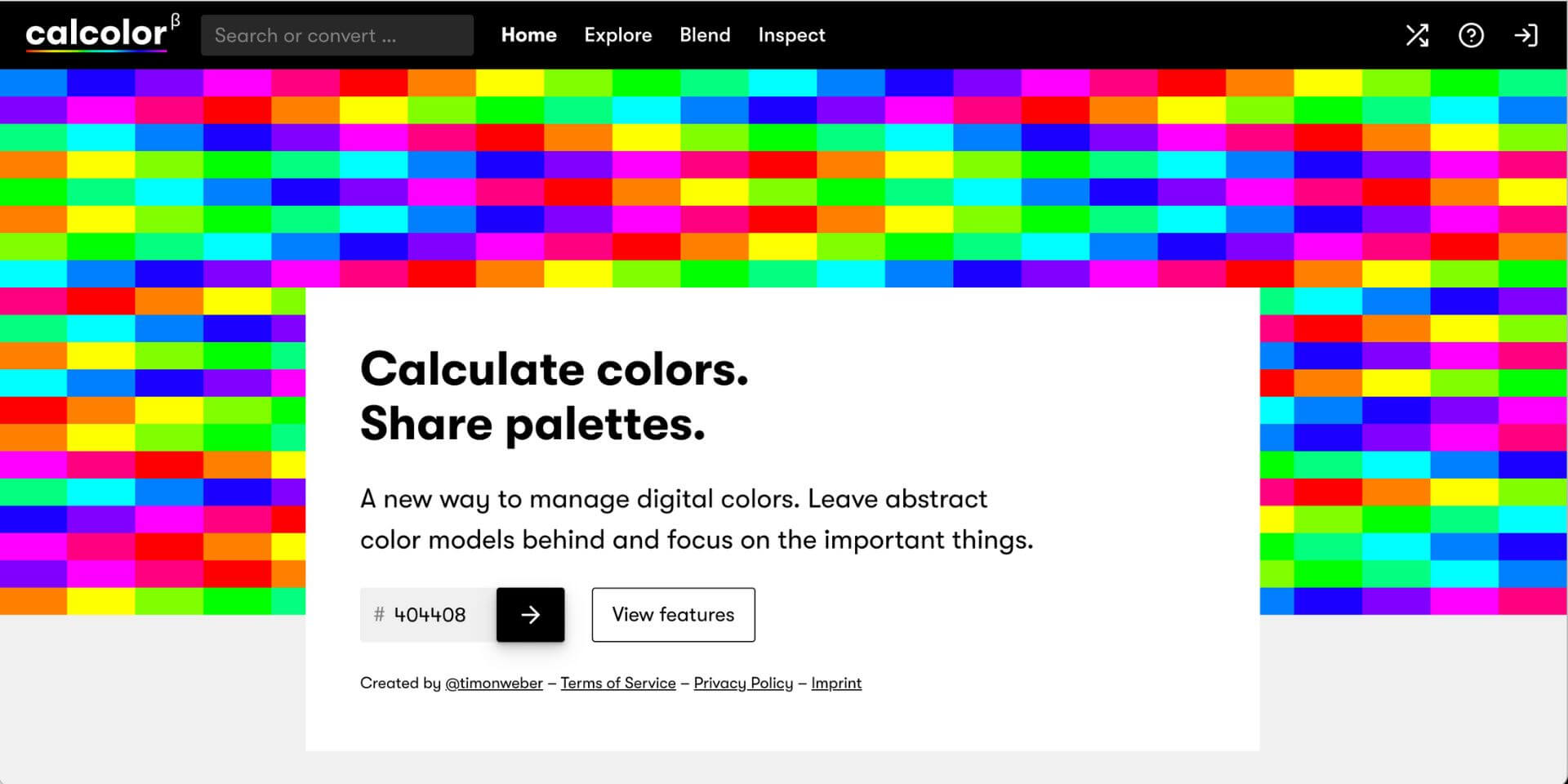The width and height of the screenshot is (1568, 784).
Task: Click the hash symbol in the hex field
Action: coord(378,615)
